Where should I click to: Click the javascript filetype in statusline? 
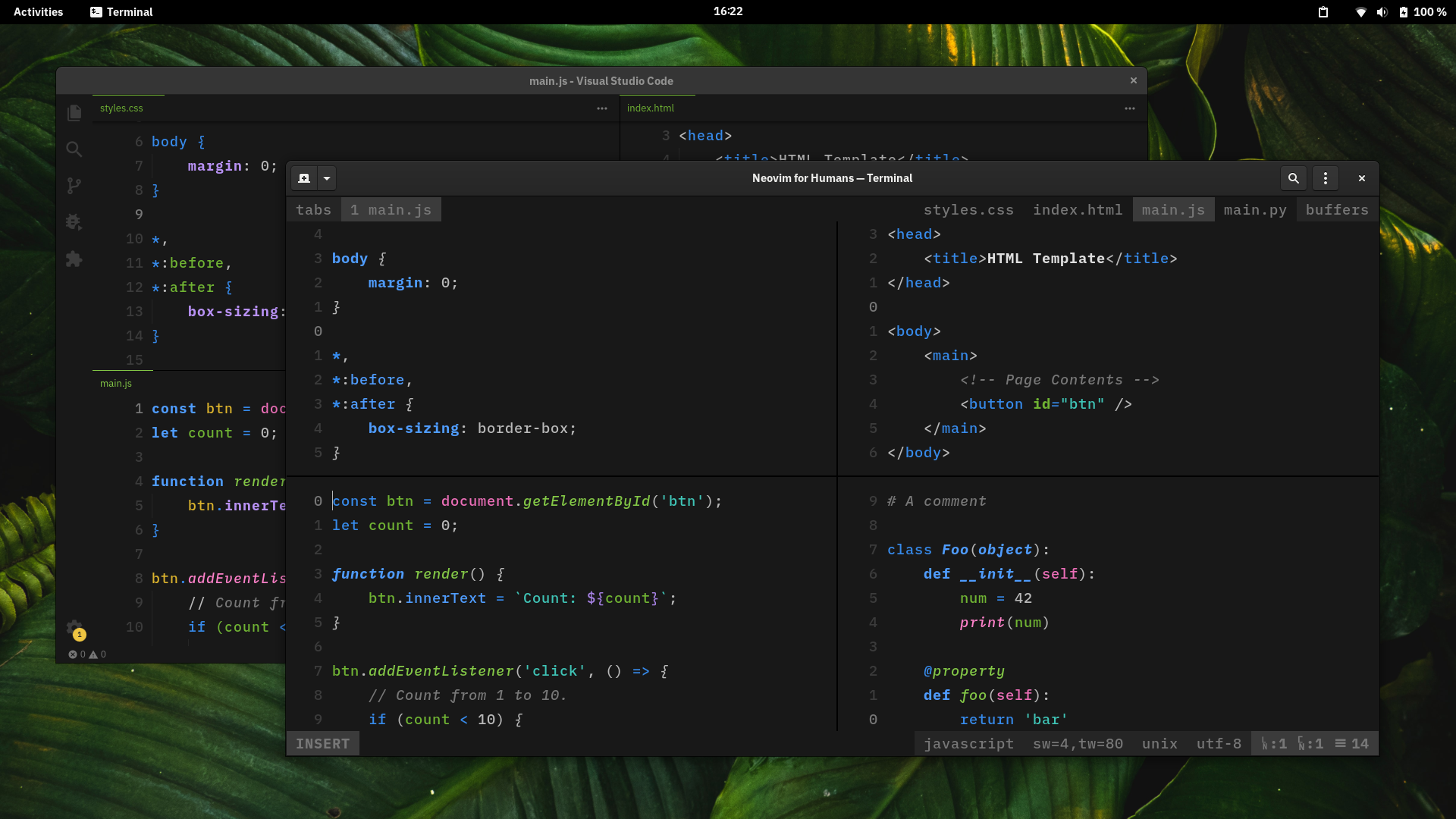click(968, 744)
